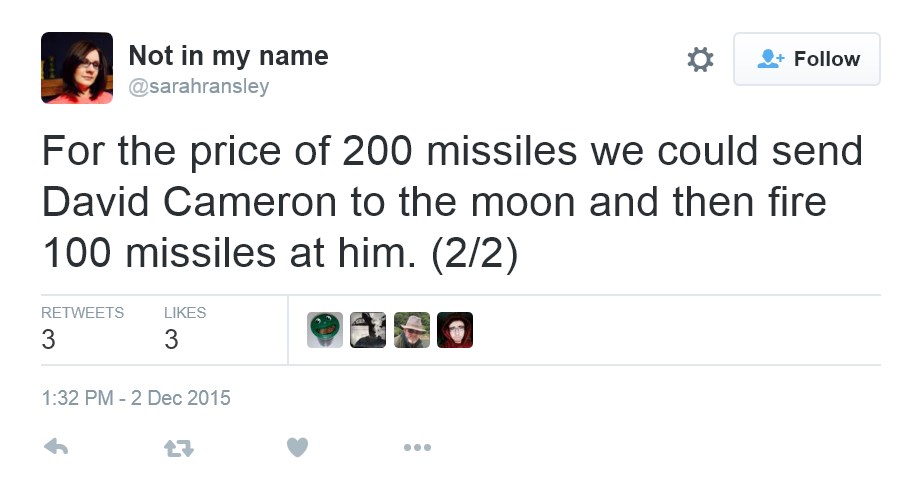916x480 pixels.
Task: Click the "Not in my name" display name
Action: click(228, 56)
